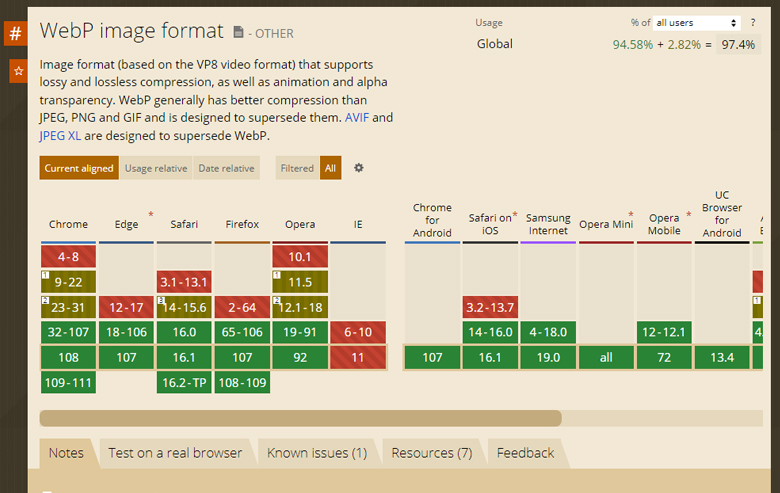Click the IE column header

pyautogui.click(x=358, y=224)
